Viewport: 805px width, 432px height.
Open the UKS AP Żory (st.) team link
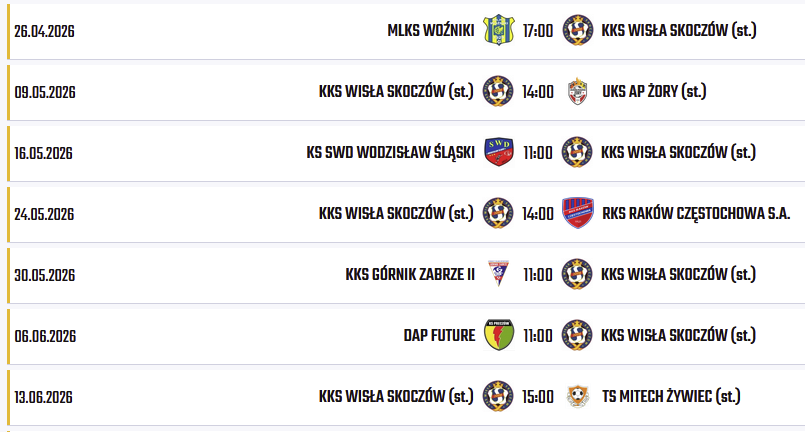pos(654,92)
